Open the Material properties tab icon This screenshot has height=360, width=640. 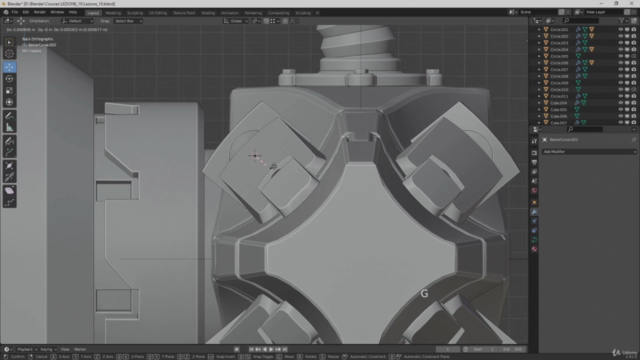534,249
